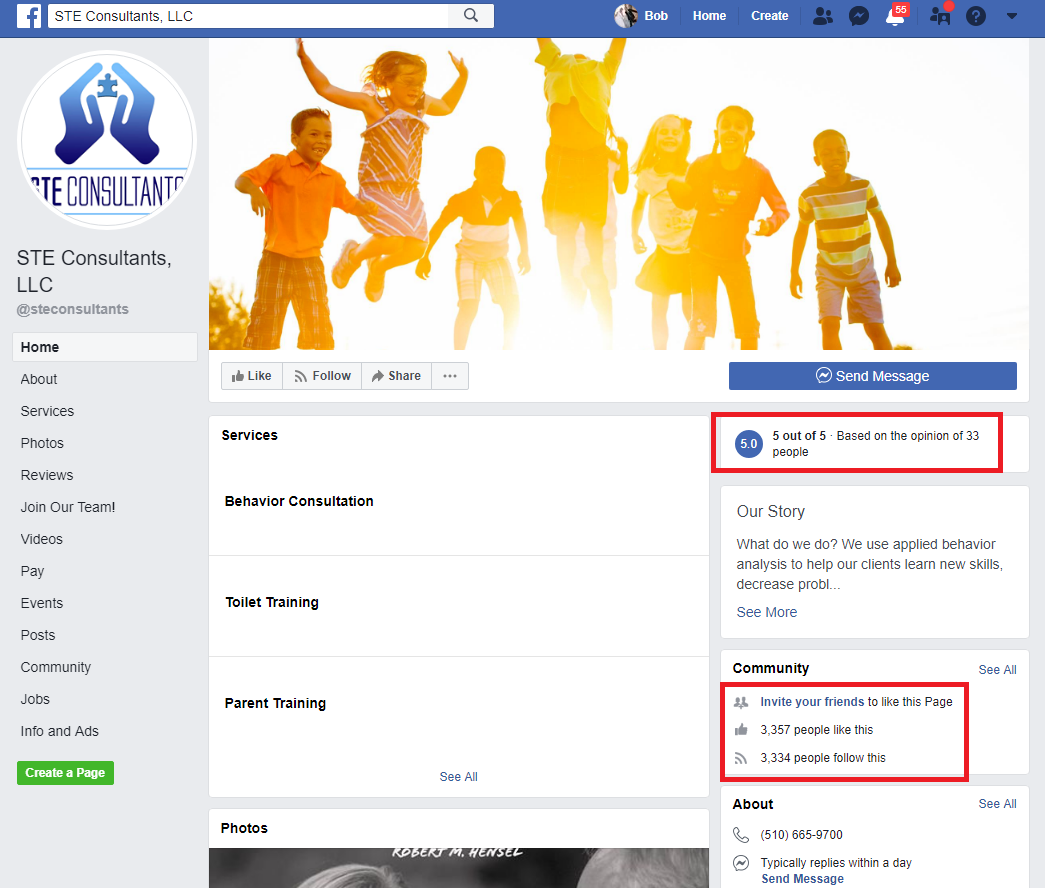Click thumbs-up icon beside people like this
The image size is (1045, 888).
[x=740, y=730]
